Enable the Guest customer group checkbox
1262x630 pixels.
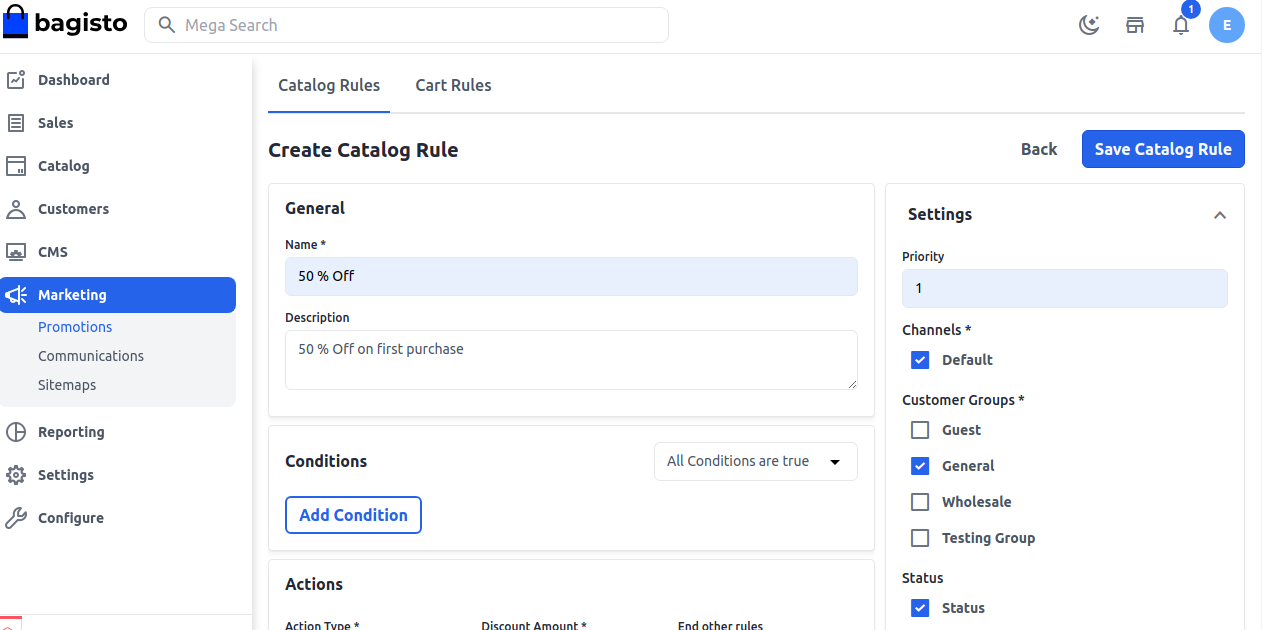tap(919, 429)
